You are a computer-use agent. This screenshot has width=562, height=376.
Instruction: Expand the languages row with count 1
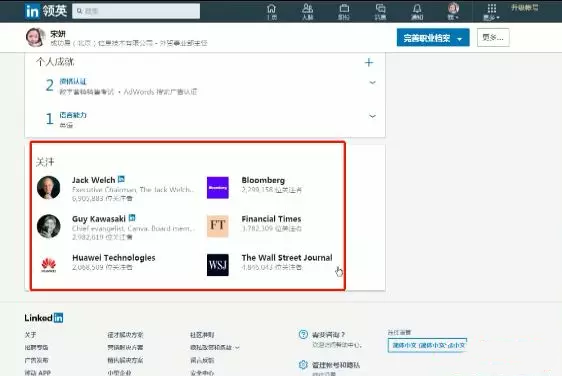tap(372, 116)
